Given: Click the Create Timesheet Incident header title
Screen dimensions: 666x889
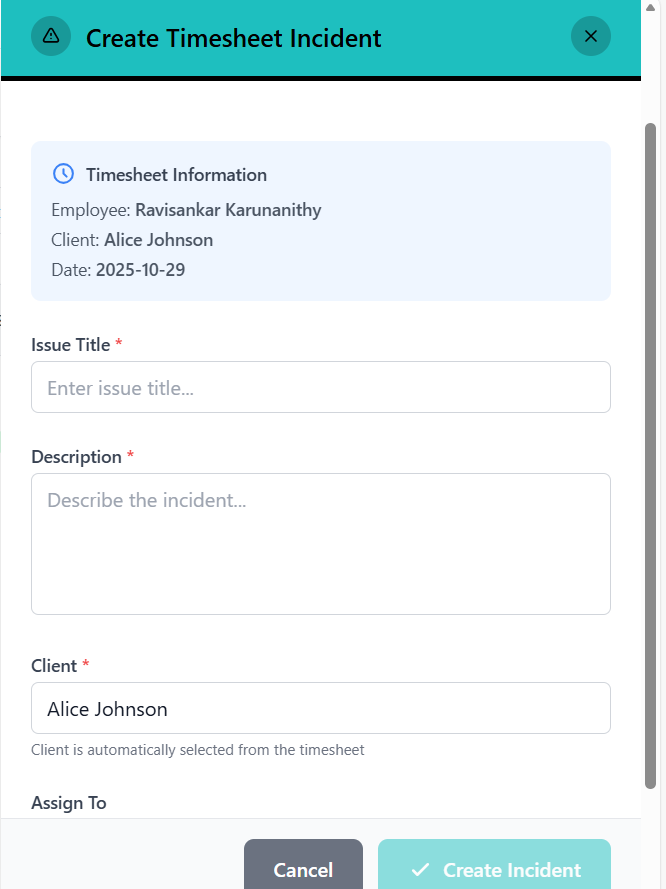Looking at the screenshot, I should pyautogui.click(x=233, y=38).
